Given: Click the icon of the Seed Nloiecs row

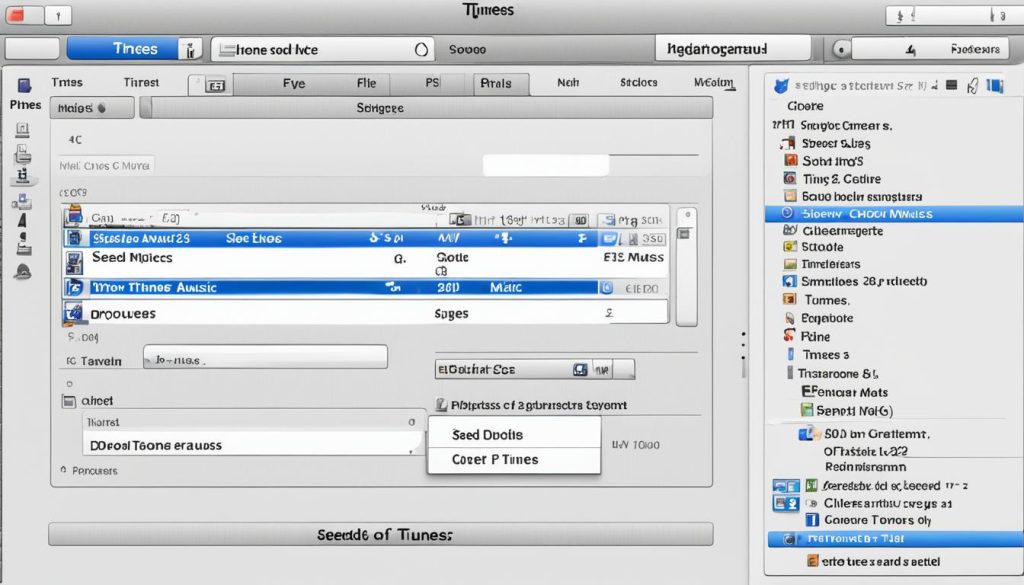Looking at the screenshot, I should tap(74, 262).
